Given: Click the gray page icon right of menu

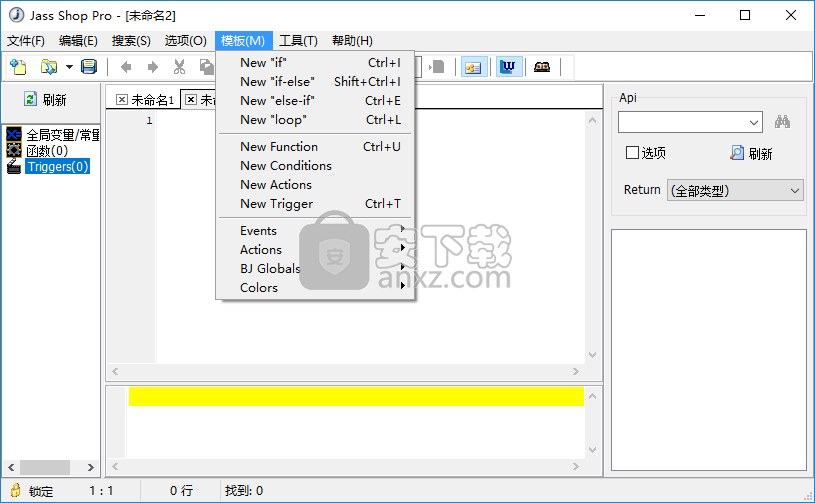Looking at the screenshot, I should pyautogui.click(x=437, y=67).
